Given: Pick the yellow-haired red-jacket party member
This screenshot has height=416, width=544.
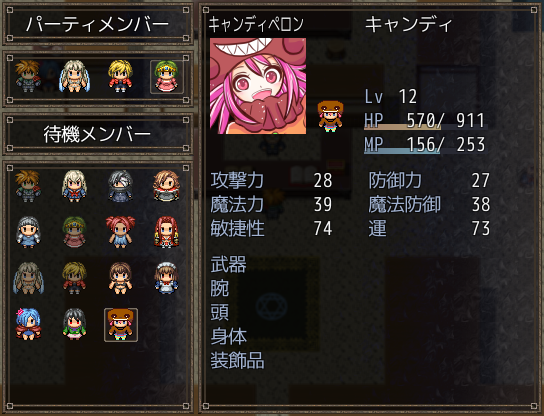Looking at the screenshot, I should (x=120, y=77).
